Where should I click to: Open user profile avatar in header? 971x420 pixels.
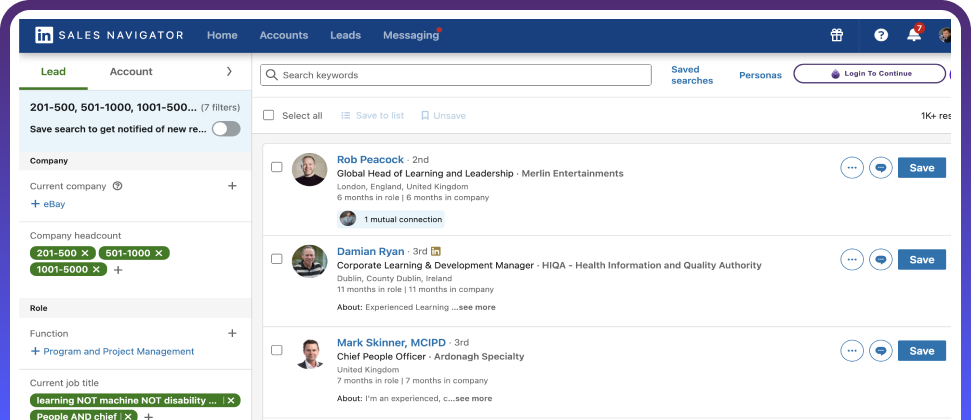pyautogui.click(x=944, y=35)
